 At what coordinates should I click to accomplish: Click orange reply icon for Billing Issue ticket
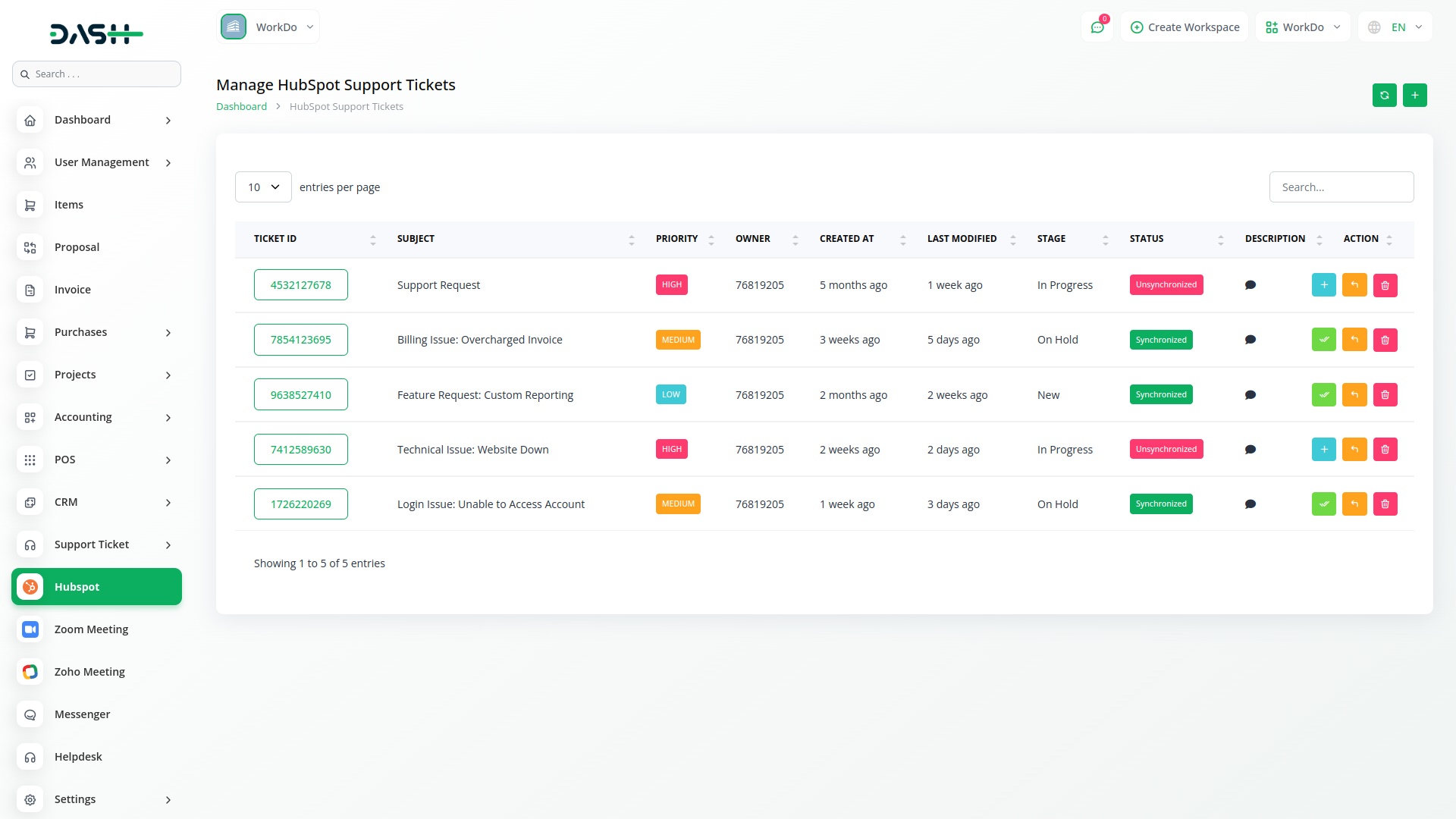(1354, 340)
